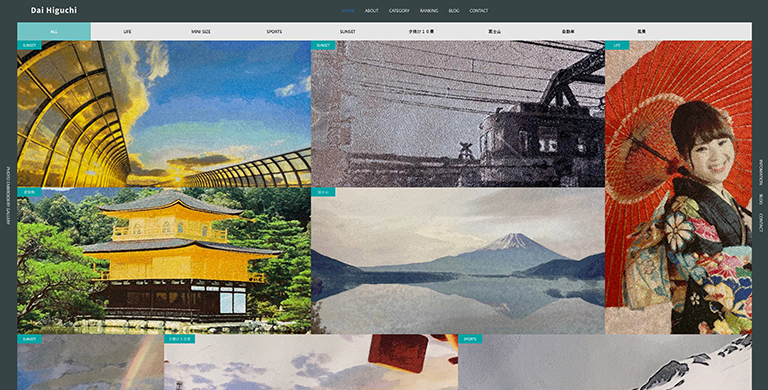Image resolution: width=768 pixels, height=390 pixels.
Task: Open the Dai Higuchi site logo
Action: point(53,10)
